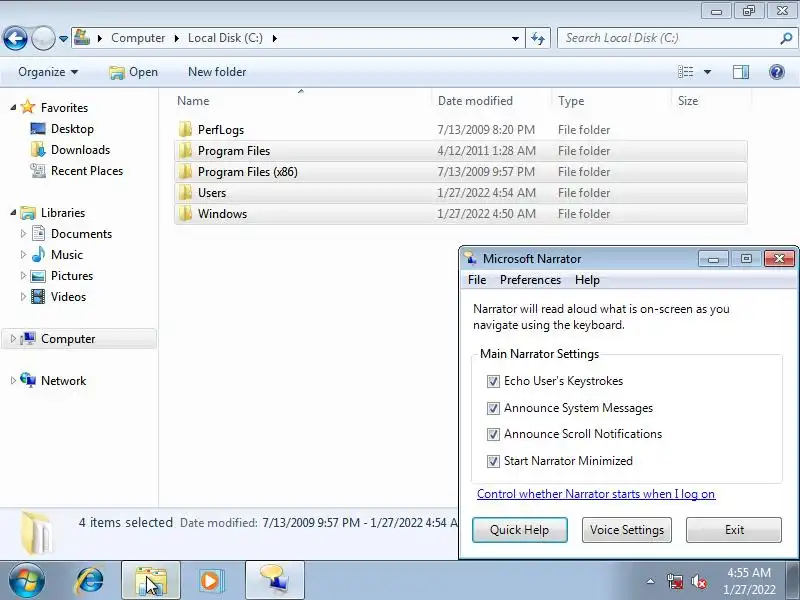Click the search magnifier icon
Image resolution: width=800 pixels, height=600 pixels.
coord(786,38)
